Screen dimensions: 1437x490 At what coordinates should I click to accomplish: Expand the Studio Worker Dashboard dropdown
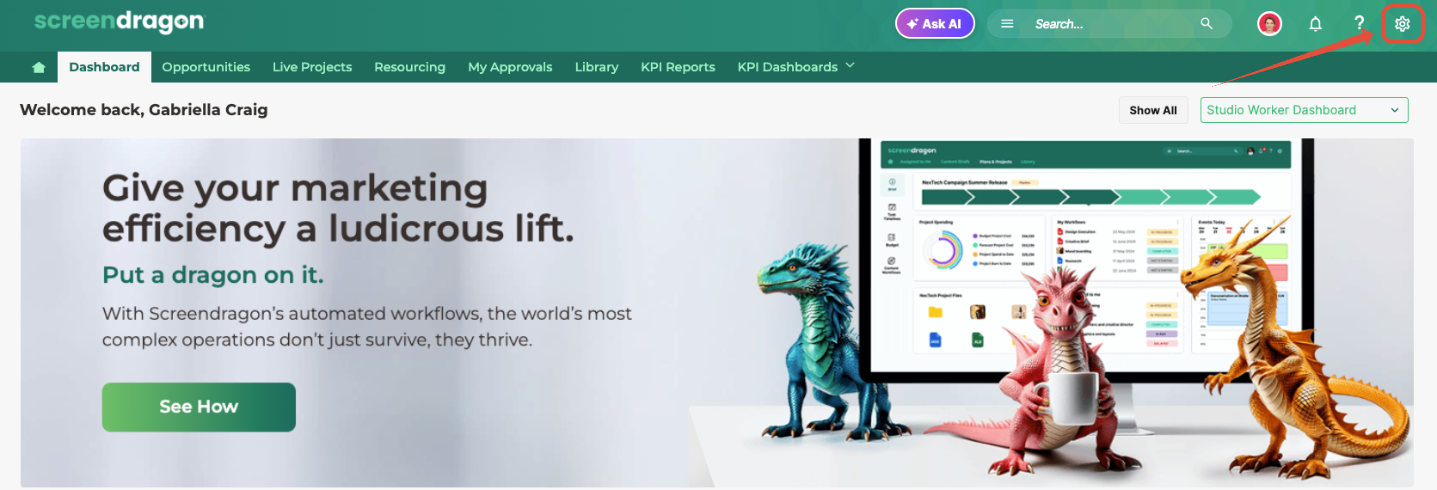tap(1303, 110)
